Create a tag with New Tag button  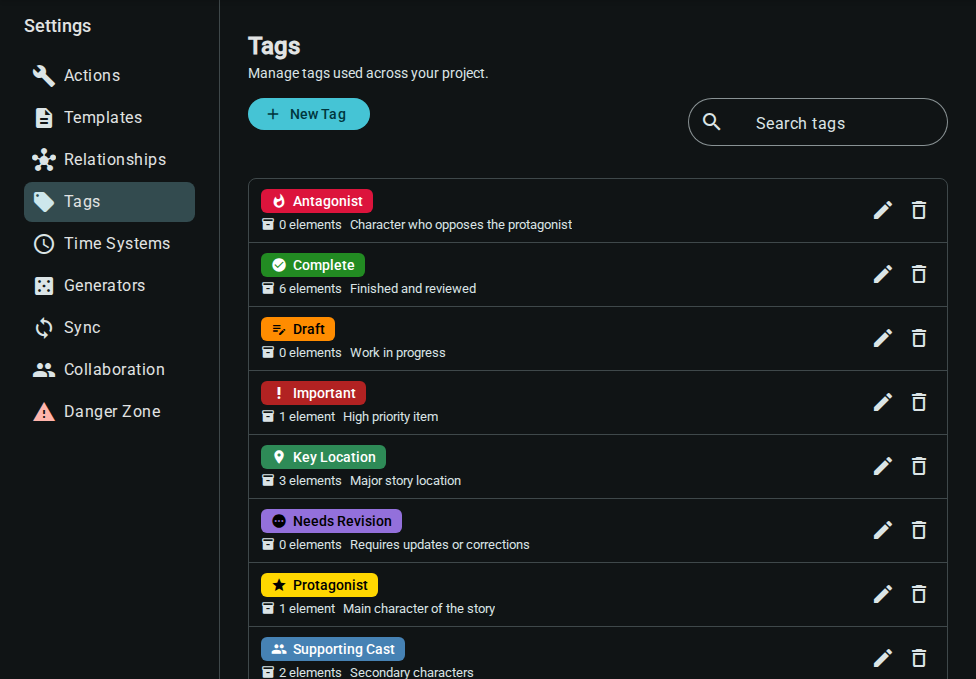(309, 114)
